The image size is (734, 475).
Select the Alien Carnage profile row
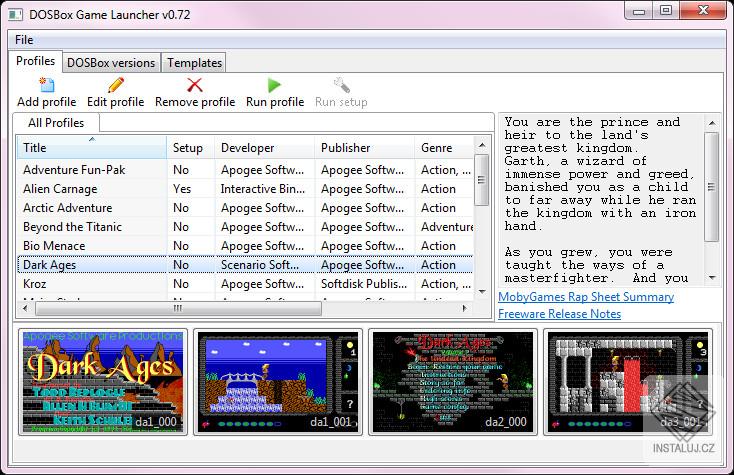(x=245, y=189)
